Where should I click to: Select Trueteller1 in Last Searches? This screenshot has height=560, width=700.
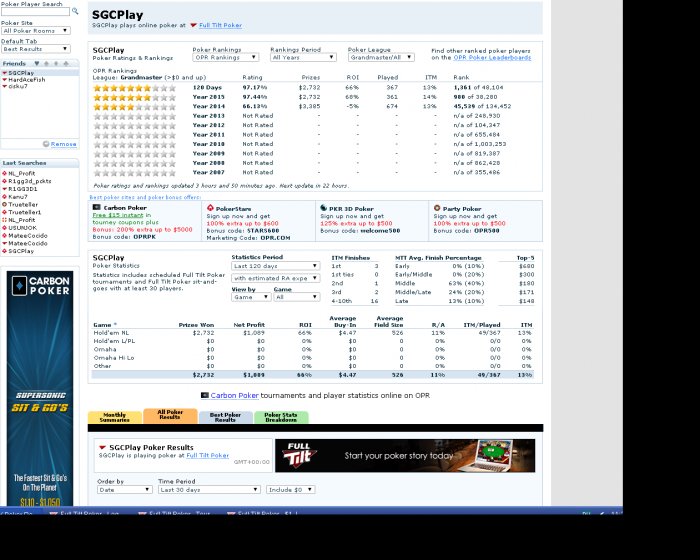pyautogui.click(x=25, y=212)
